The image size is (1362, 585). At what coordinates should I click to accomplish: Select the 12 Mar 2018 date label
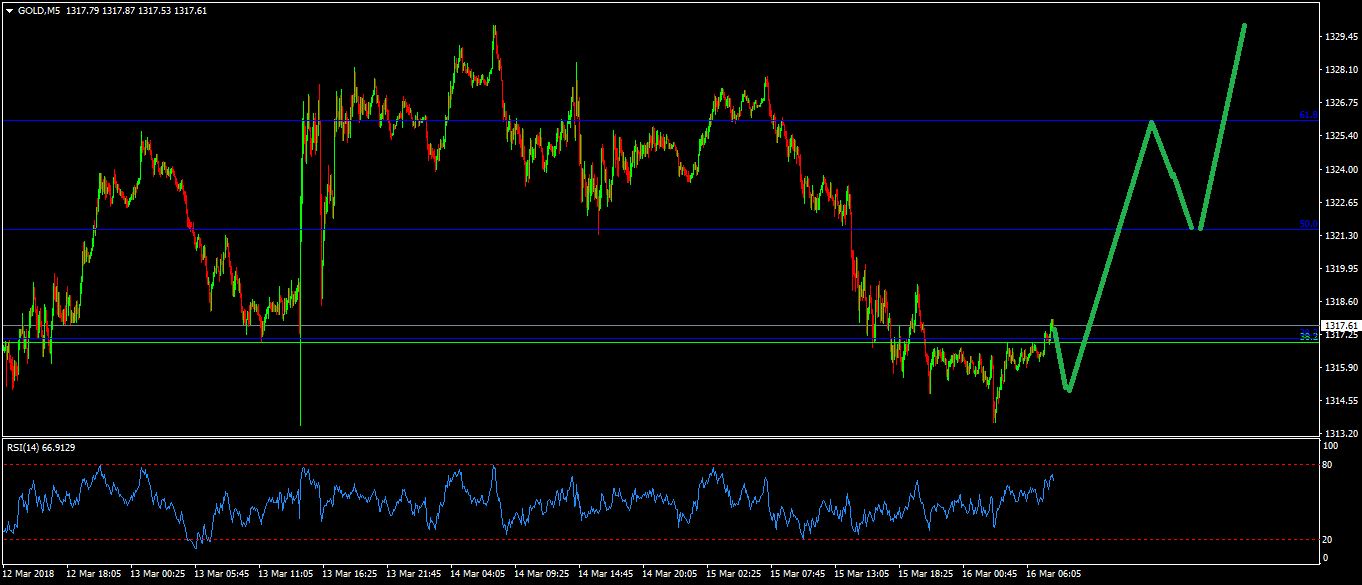[x=30, y=574]
